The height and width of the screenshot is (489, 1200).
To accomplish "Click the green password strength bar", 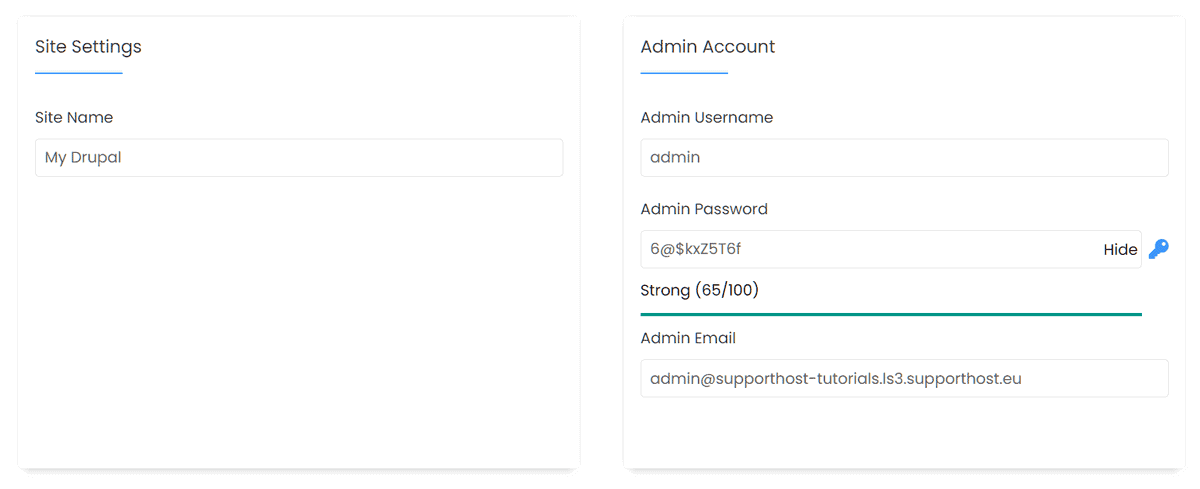I will pos(890,314).
